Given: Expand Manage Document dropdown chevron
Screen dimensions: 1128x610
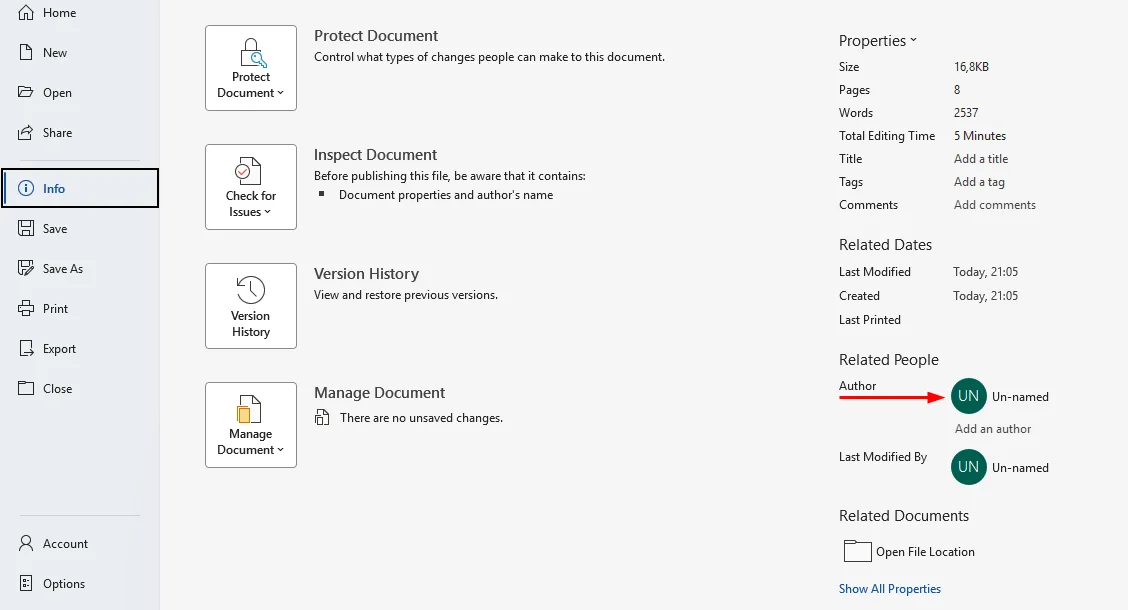Looking at the screenshot, I should coord(281,450).
